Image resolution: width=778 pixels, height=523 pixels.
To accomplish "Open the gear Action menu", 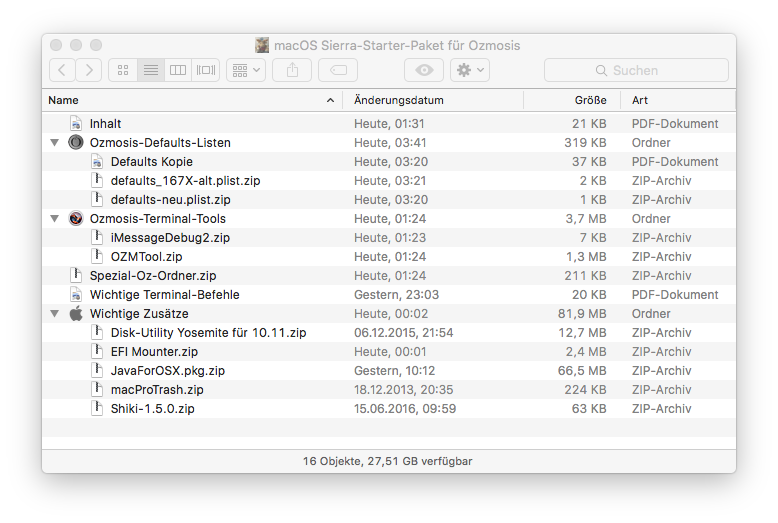I will 470,70.
